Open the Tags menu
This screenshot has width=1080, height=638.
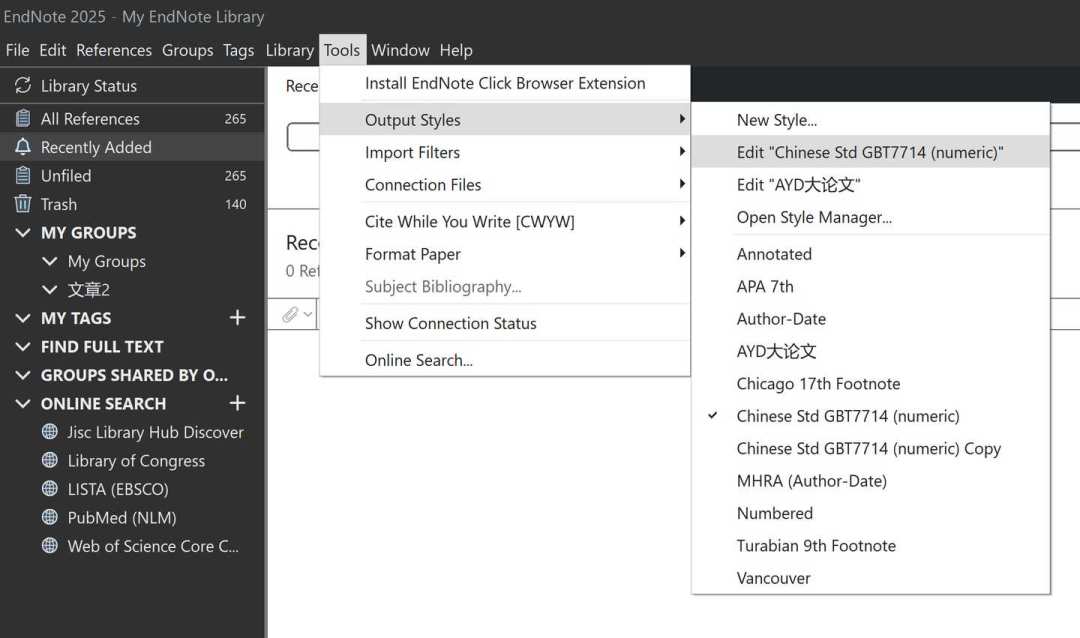coord(238,50)
